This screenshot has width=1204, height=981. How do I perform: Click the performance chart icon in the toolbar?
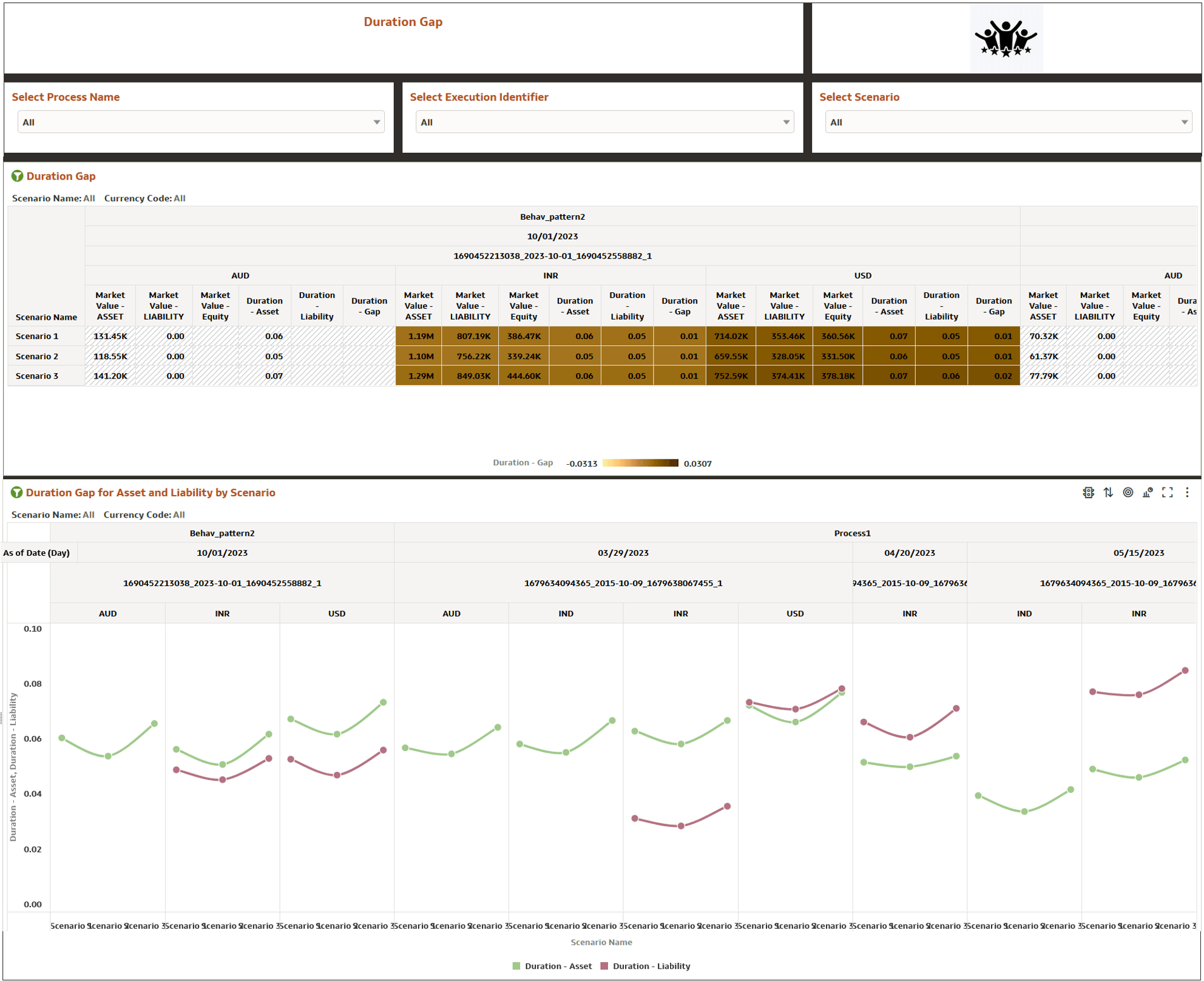(x=1147, y=493)
